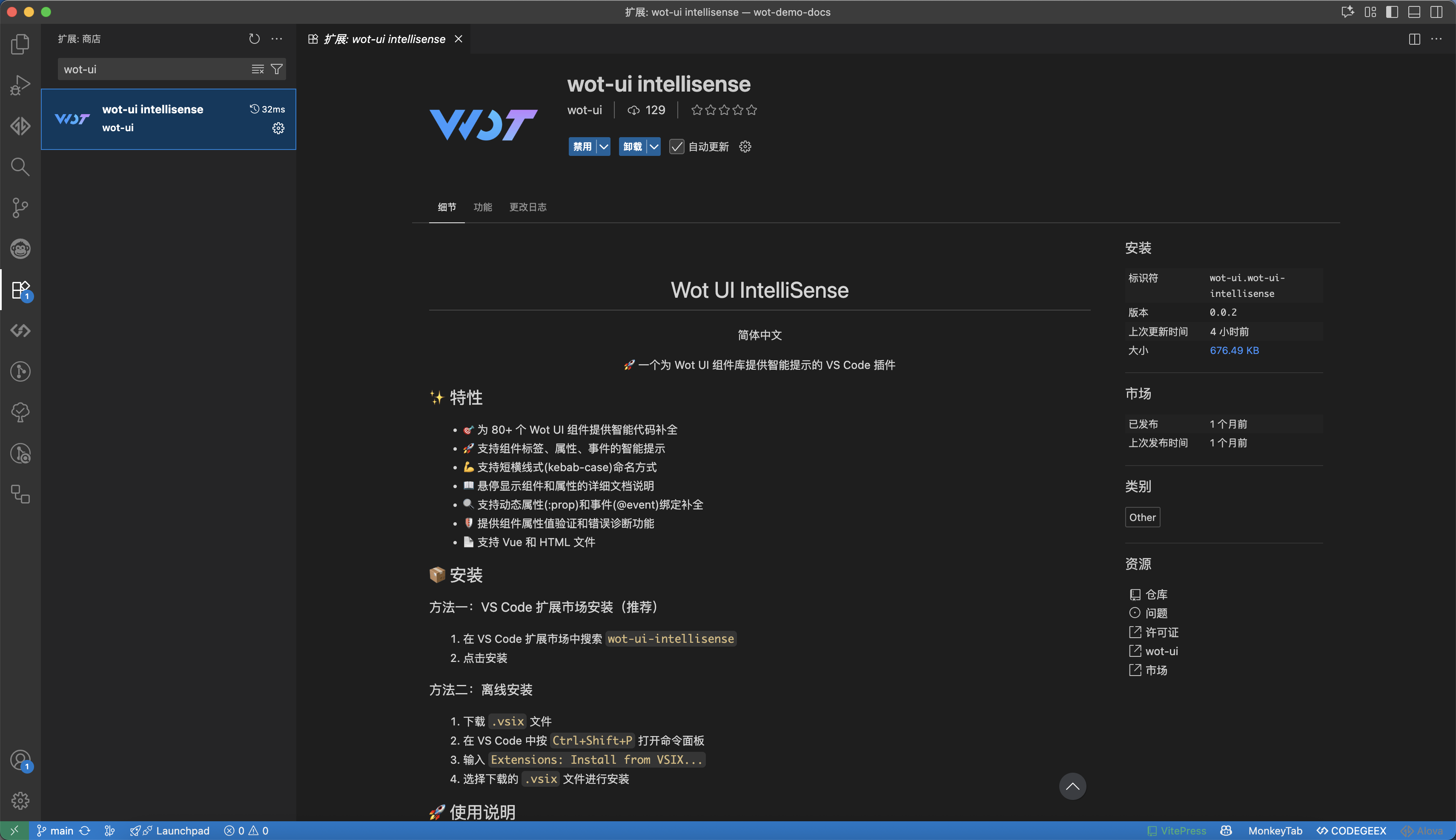Open the Search view in activity bar
Screen dimensions: 1456x840
pyautogui.click(x=20, y=167)
